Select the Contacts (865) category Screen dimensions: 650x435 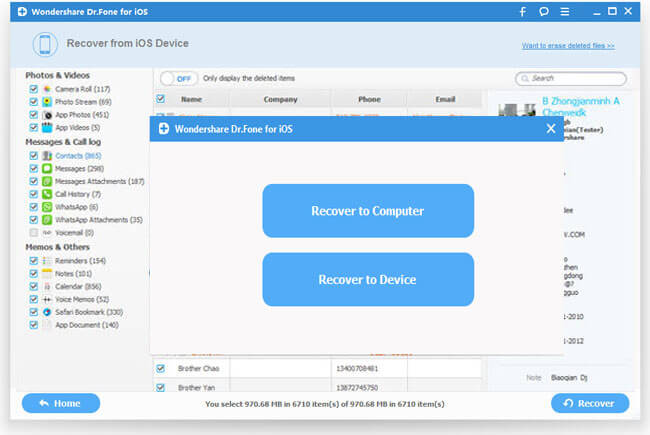click(x=78, y=156)
